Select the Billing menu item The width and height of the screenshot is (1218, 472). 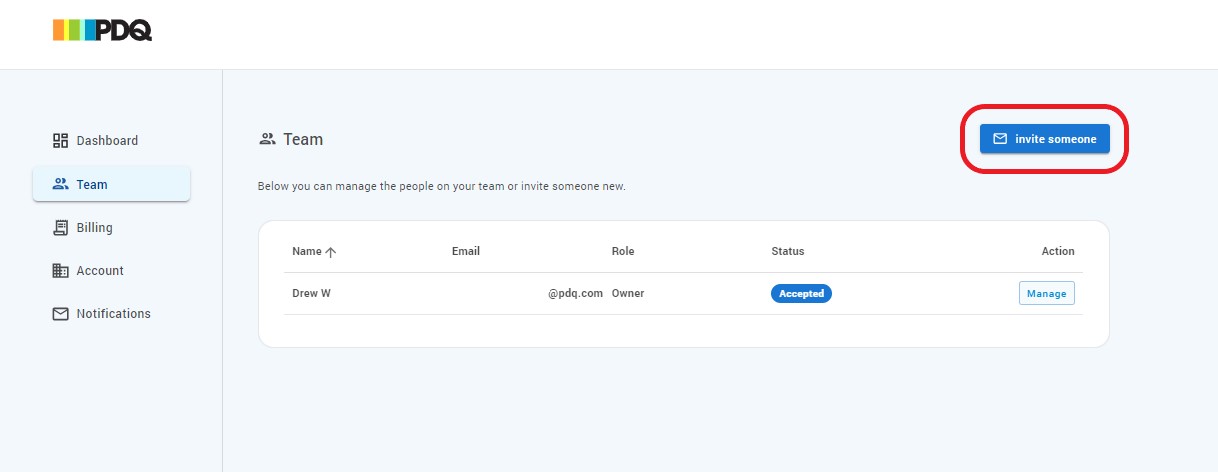[94, 228]
